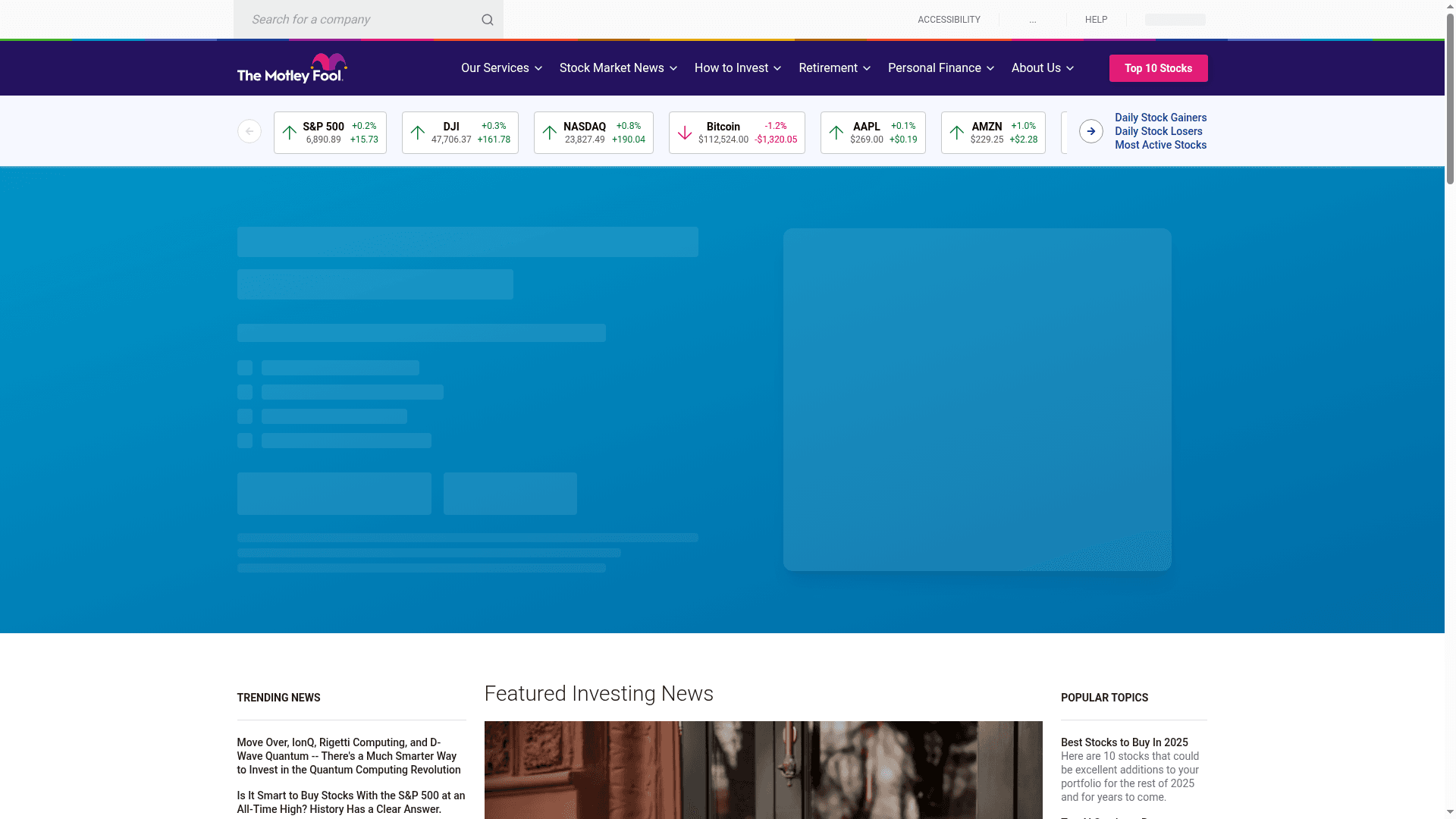Screen dimensions: 1456x819
Task: Click the right arrow next to stock lists
Action: (1090, 130)
